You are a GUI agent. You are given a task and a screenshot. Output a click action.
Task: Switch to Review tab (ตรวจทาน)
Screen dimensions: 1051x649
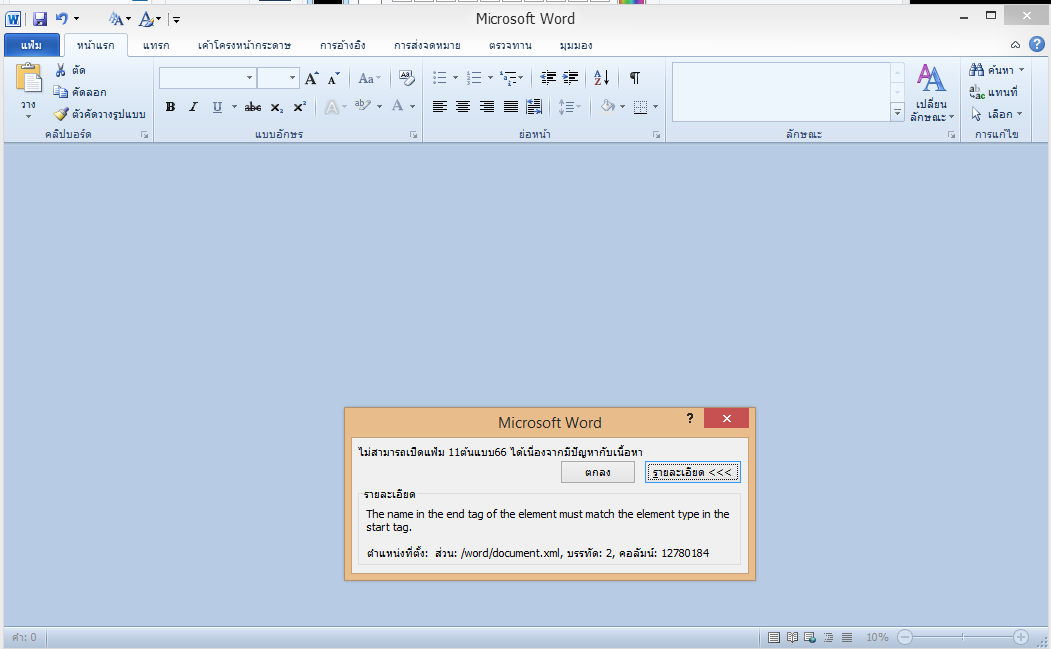pyautogui.click(x=510, y=46)
